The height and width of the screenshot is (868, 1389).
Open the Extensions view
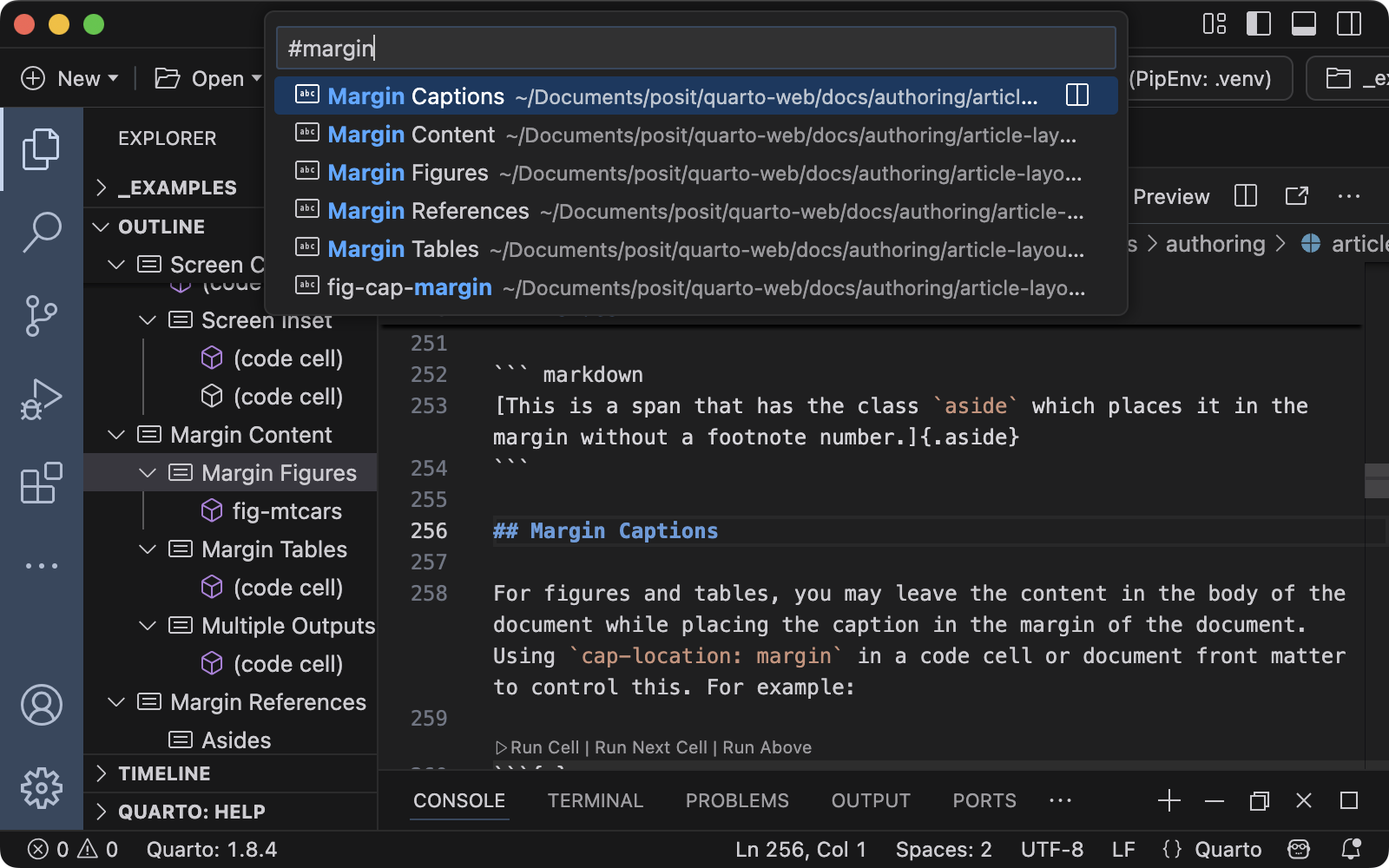pos(41,483)
